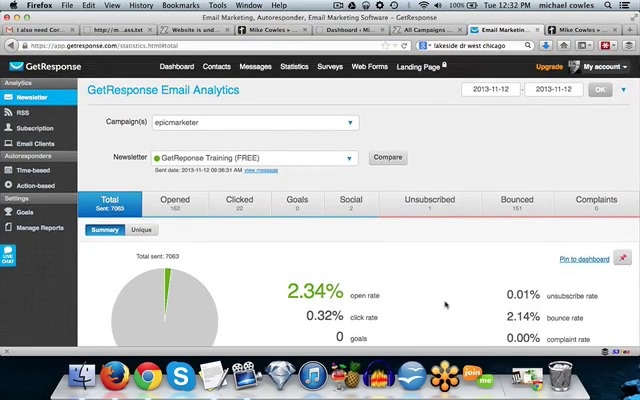The width and height of the screenshot is (640, 400).
Task: Open iTunes from the Dock
Action: click(313, 376)
